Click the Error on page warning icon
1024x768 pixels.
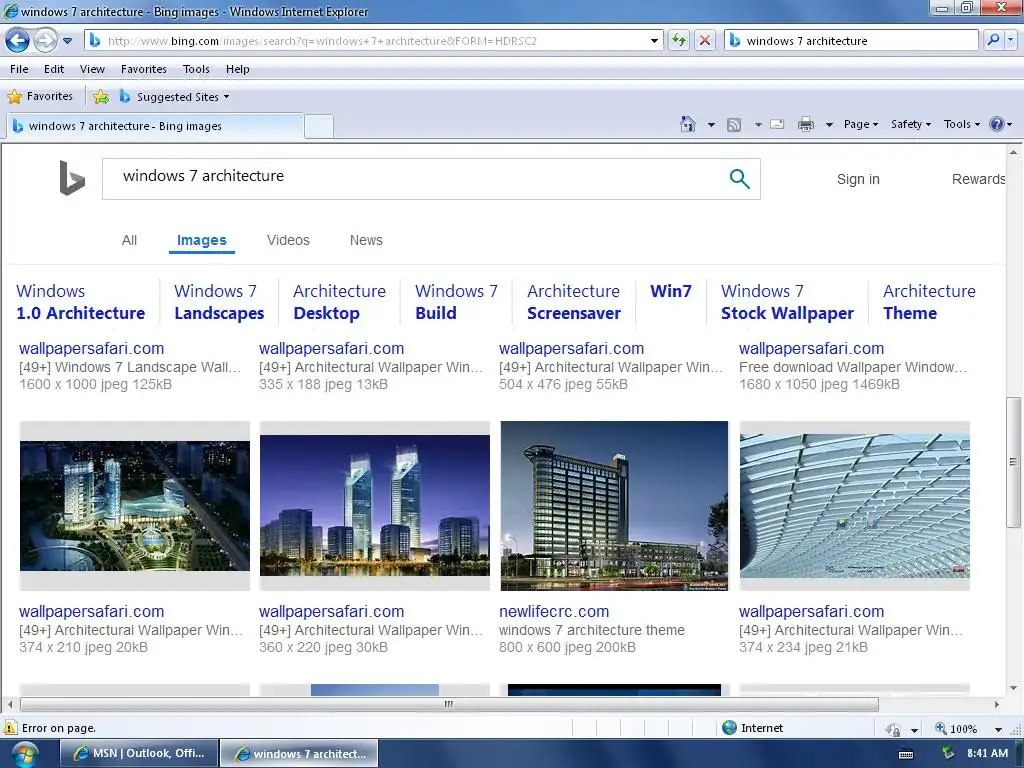[x=10, y=728]
